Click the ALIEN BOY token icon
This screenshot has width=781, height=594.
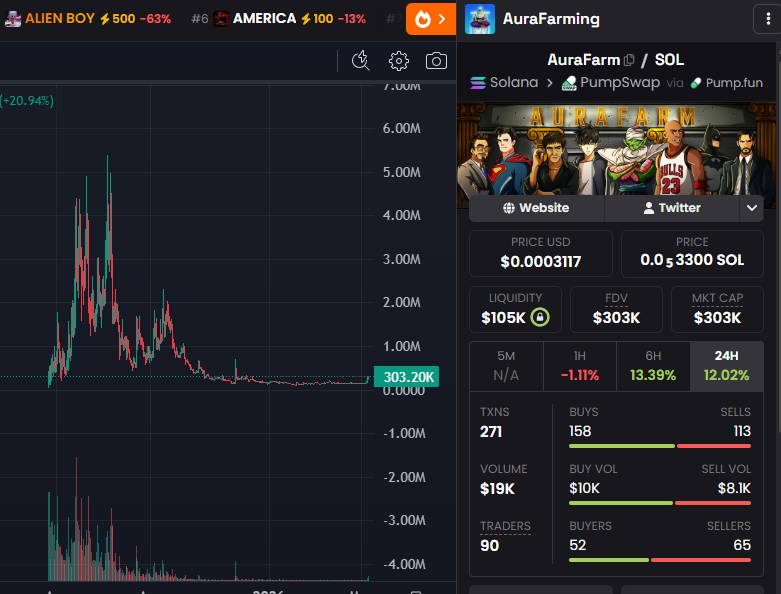point(13,19)
